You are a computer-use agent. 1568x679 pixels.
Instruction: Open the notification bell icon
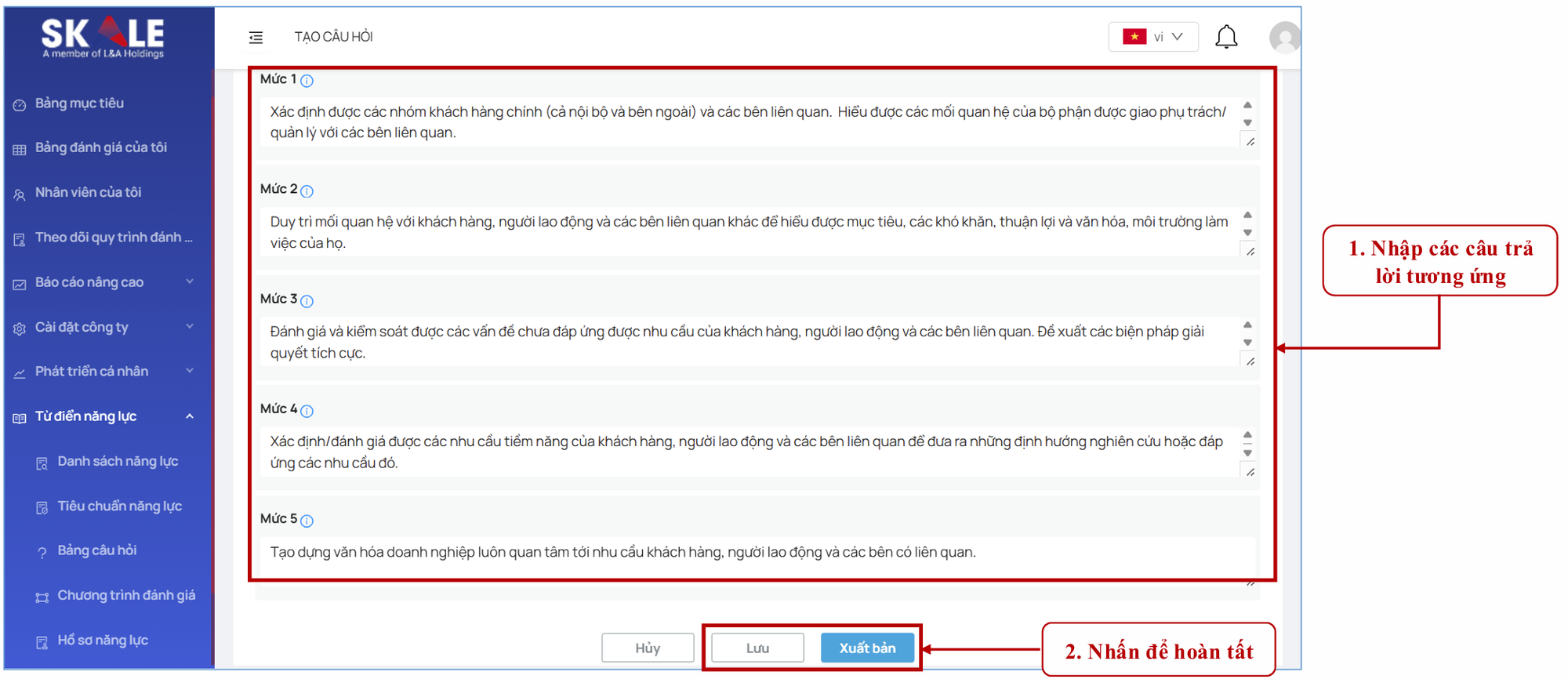tap(1226, 37)
